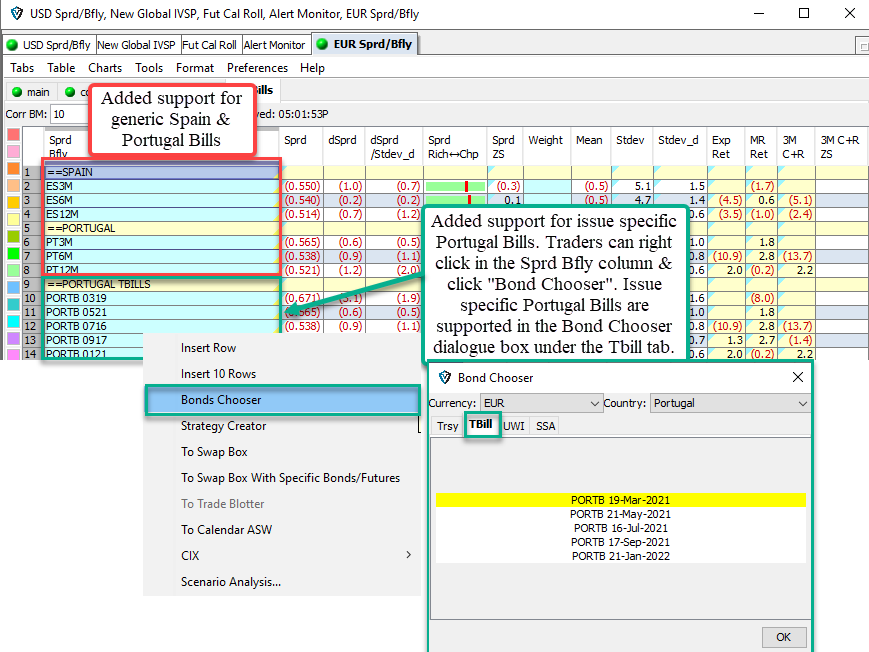
Task: Open the Preferences menu
Action: point(257,68)
